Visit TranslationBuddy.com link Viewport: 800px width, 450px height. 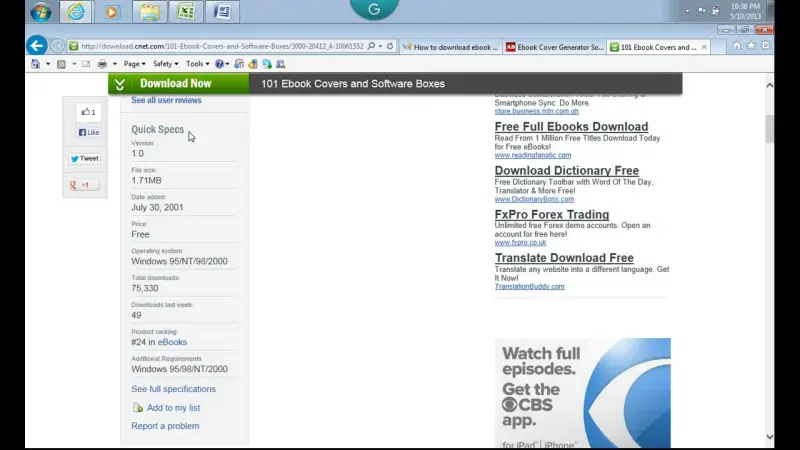pyautogui.click(x=530, y=286)
